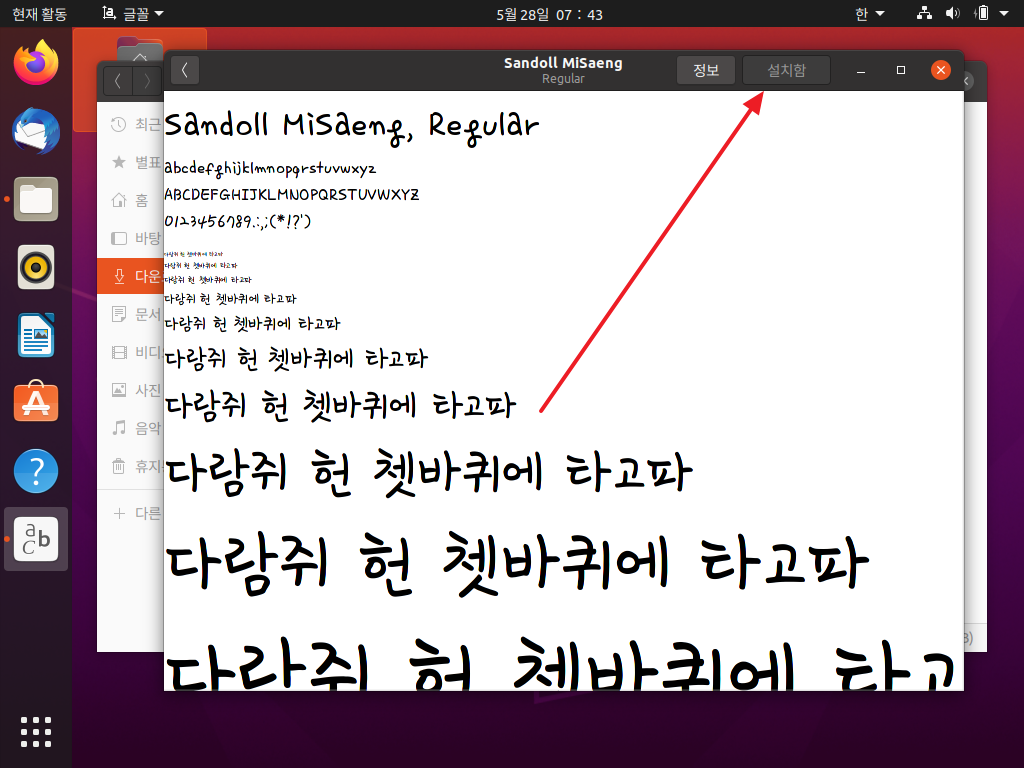
Task: Select Desktop (바탕) in the Files sidebar
Action: pos(130,238)
